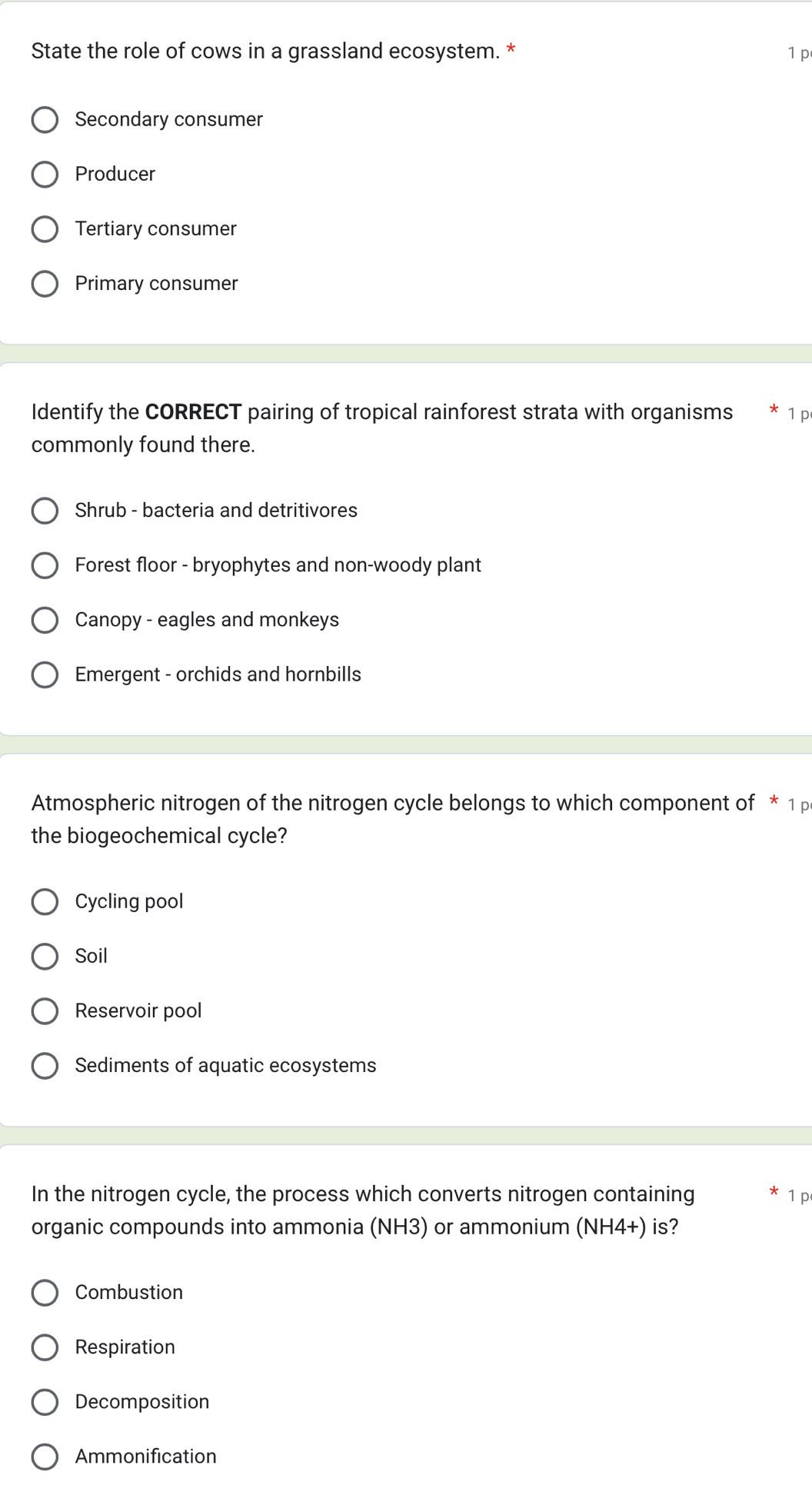This screenshot has height=1505, width=812.
Task: Choose Soil for atmospheric nitrogen question
Action: point(45,956)
